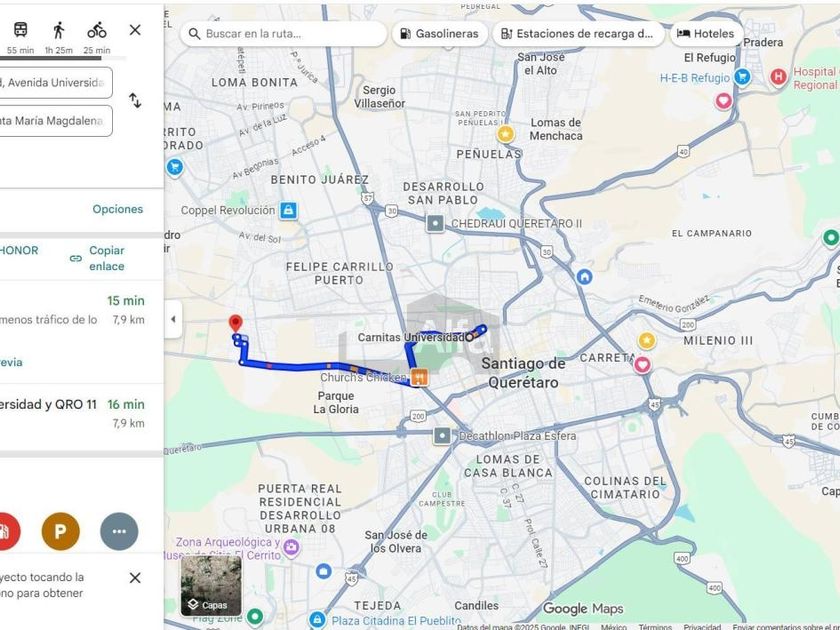
Task: Click the Decathlon Plaza Esfera marker icon
Action: [442, 436]
